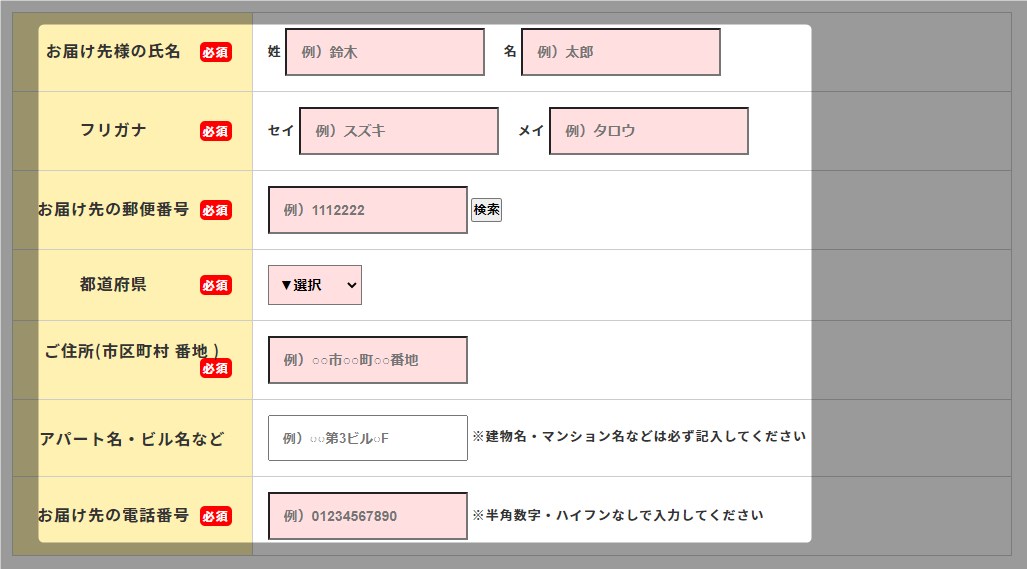Click the 必須 badge next to お届け先の郵便番号

tap(215, 210)
